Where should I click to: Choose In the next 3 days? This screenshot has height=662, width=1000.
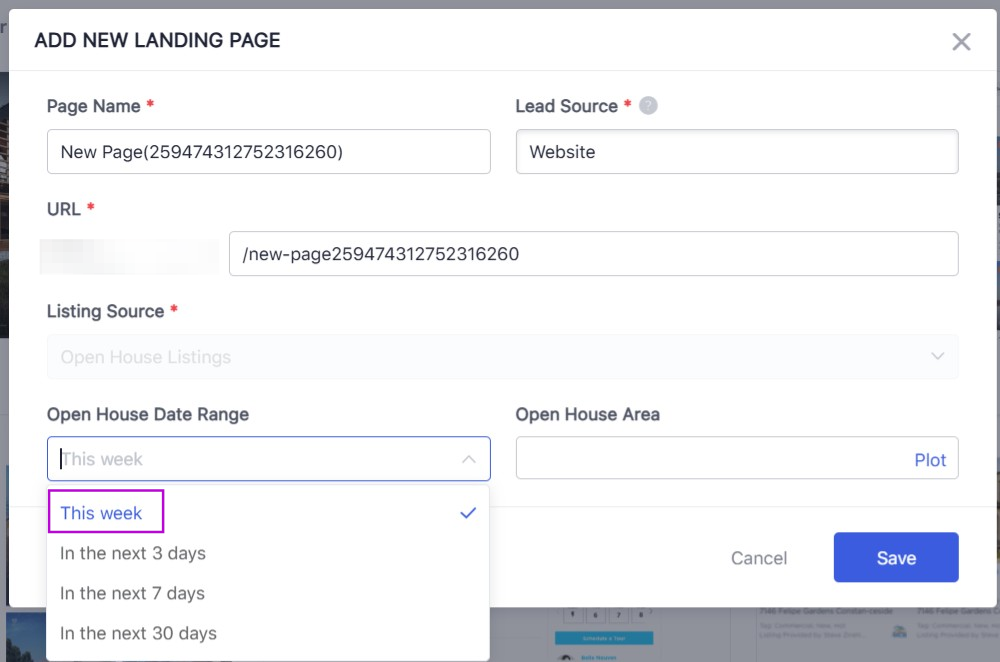(133, 553)
